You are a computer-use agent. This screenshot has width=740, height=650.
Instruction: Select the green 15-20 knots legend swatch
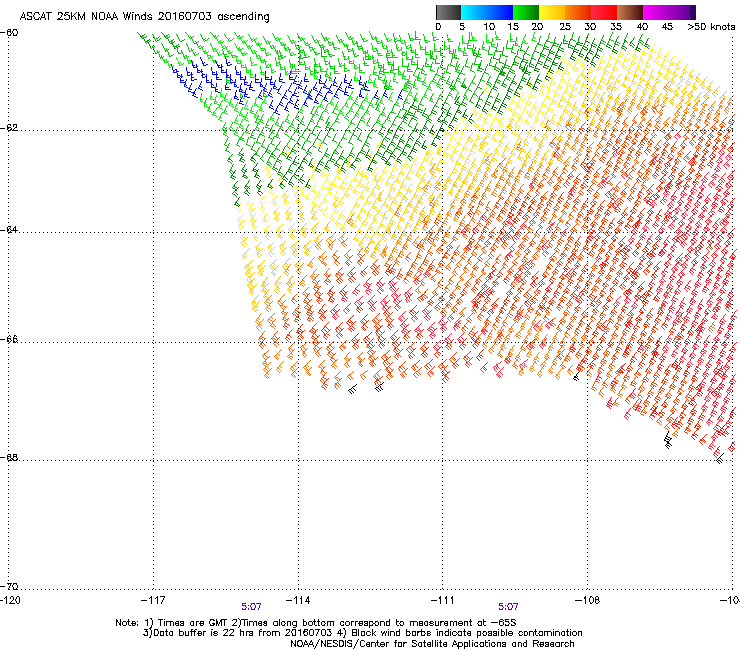(x=526, y=12)
